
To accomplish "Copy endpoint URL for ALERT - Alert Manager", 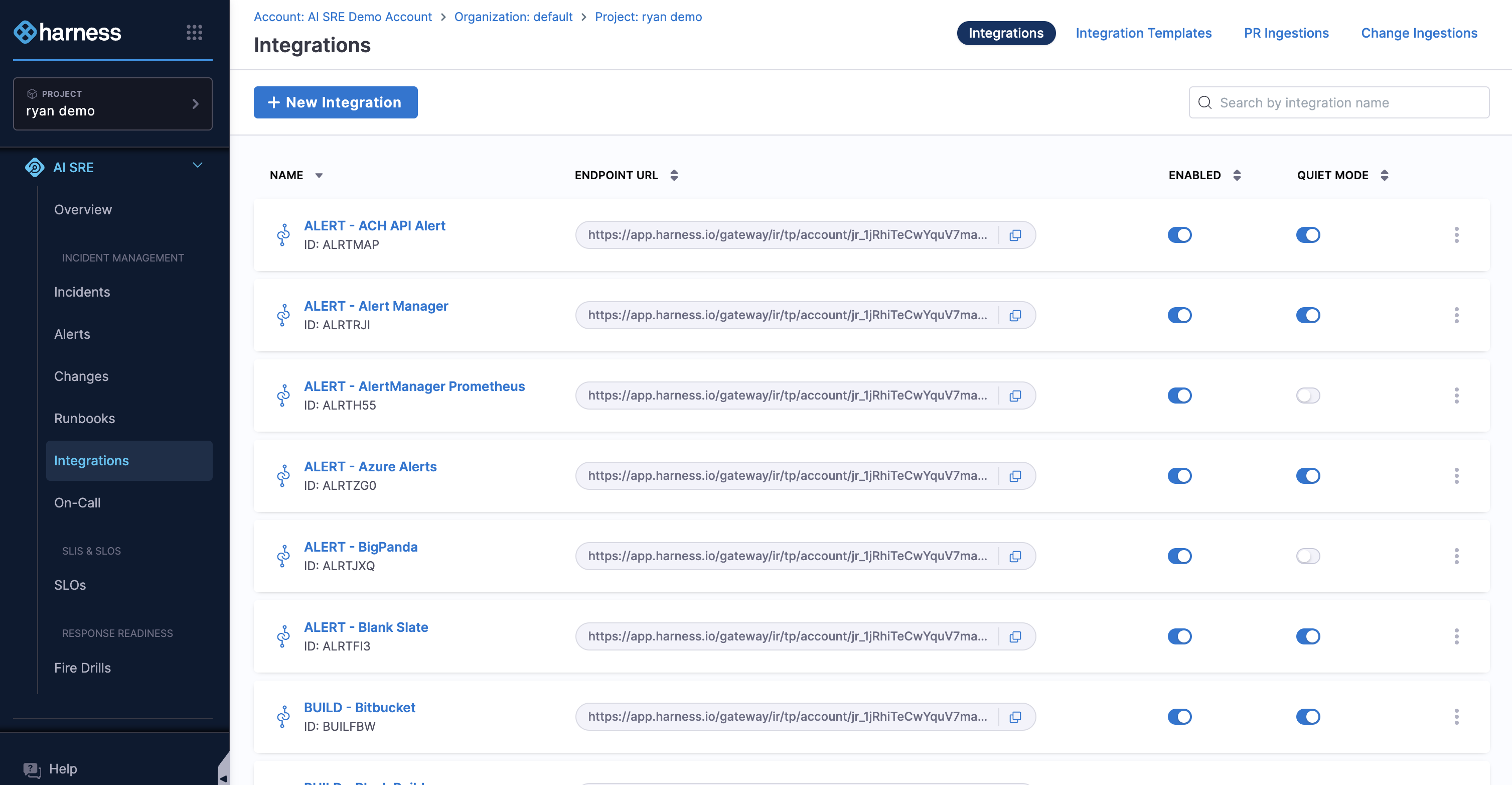I will (1015, 315).
